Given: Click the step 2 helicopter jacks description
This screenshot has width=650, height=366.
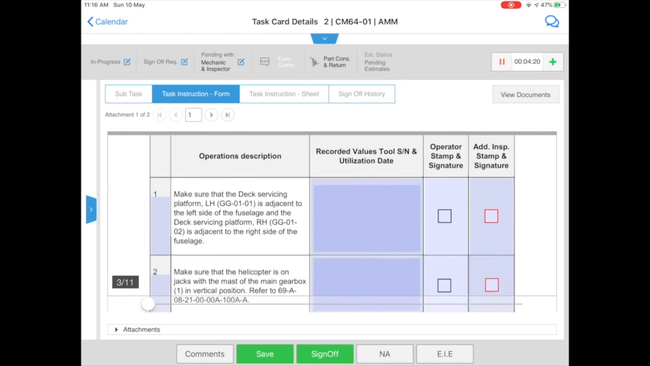Looking at the screenshot, I should click(x=240, y=286).
